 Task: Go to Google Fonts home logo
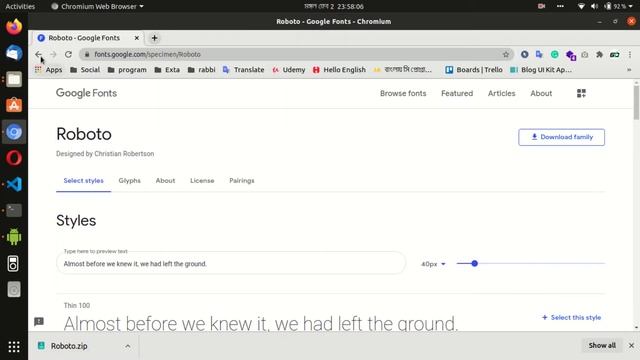click(87, 93)
